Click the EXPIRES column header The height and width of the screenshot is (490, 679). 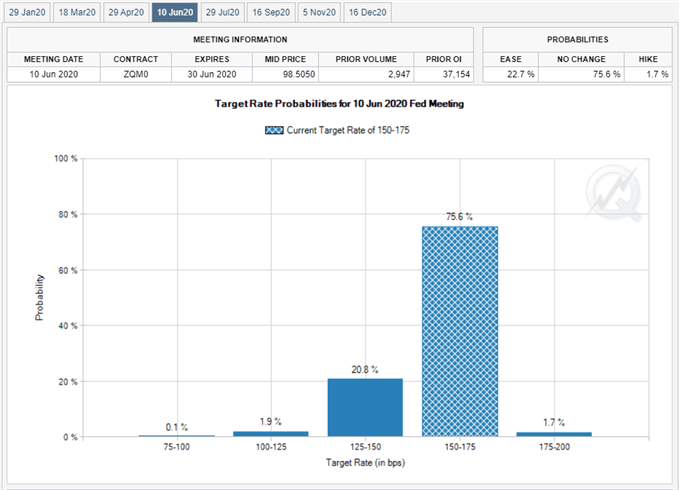coord(212,59)
